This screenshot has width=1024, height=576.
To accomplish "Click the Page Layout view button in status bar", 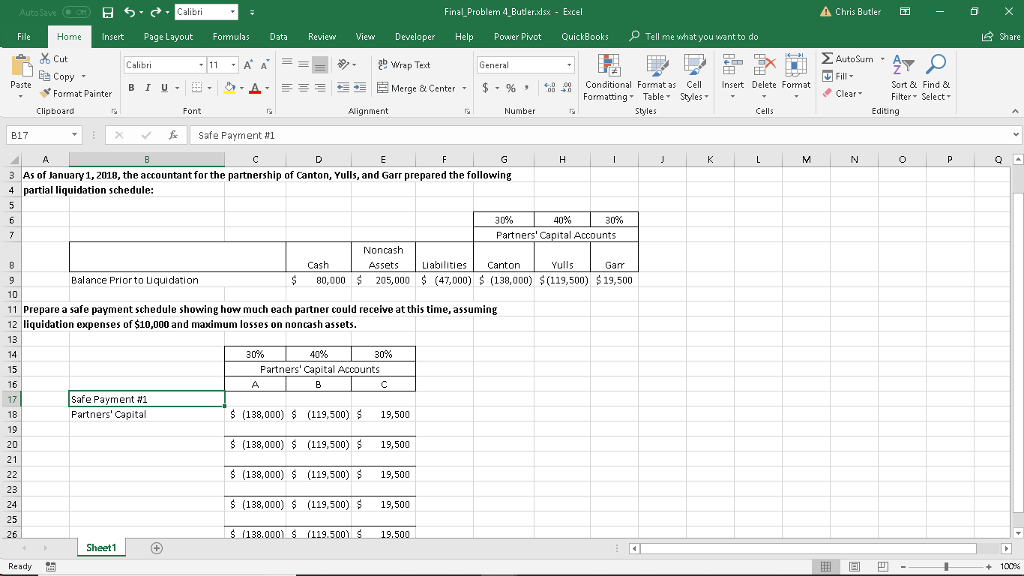I will 855,566.
